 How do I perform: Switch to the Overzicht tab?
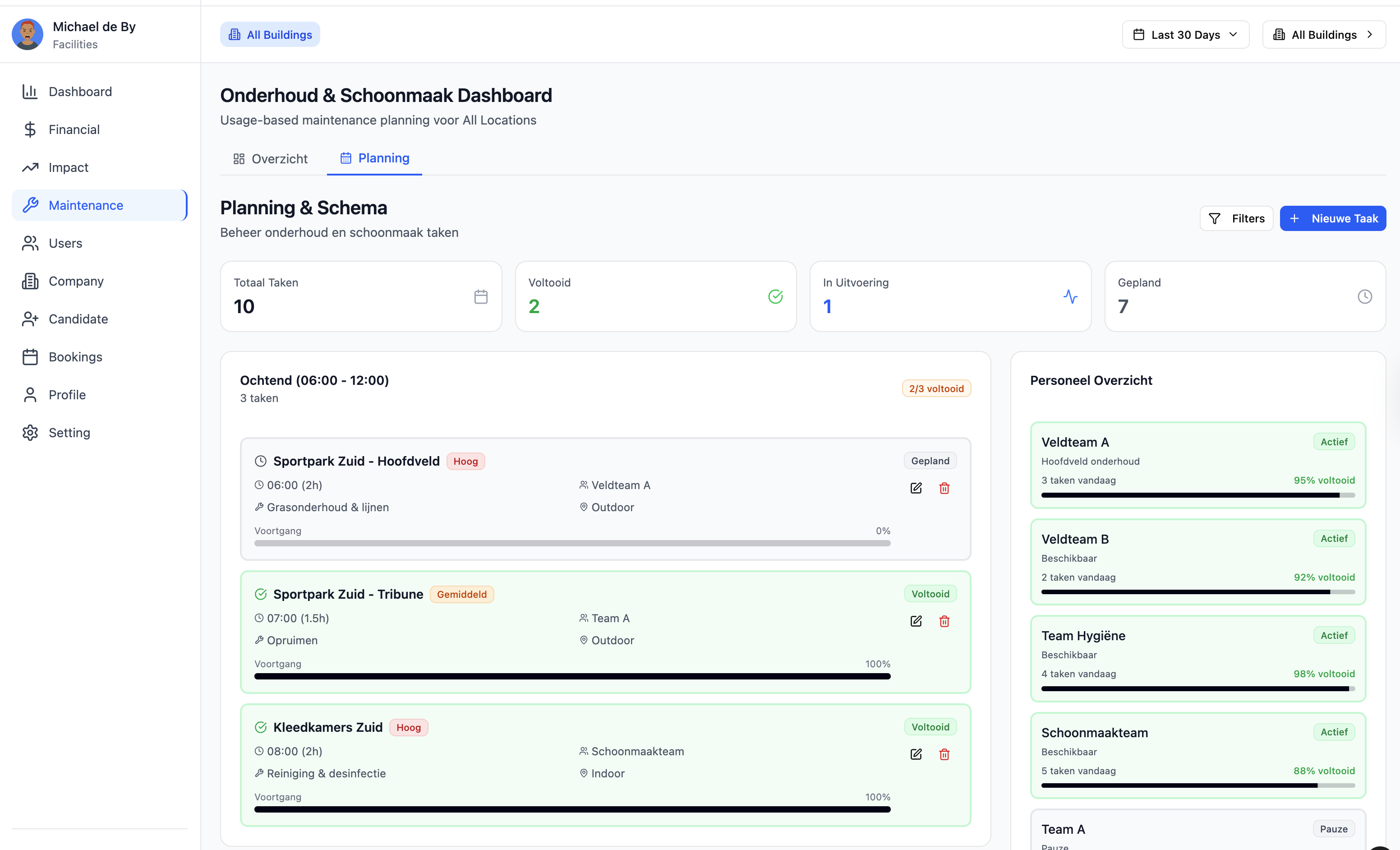pyautogui.click(x=271, y=158)
